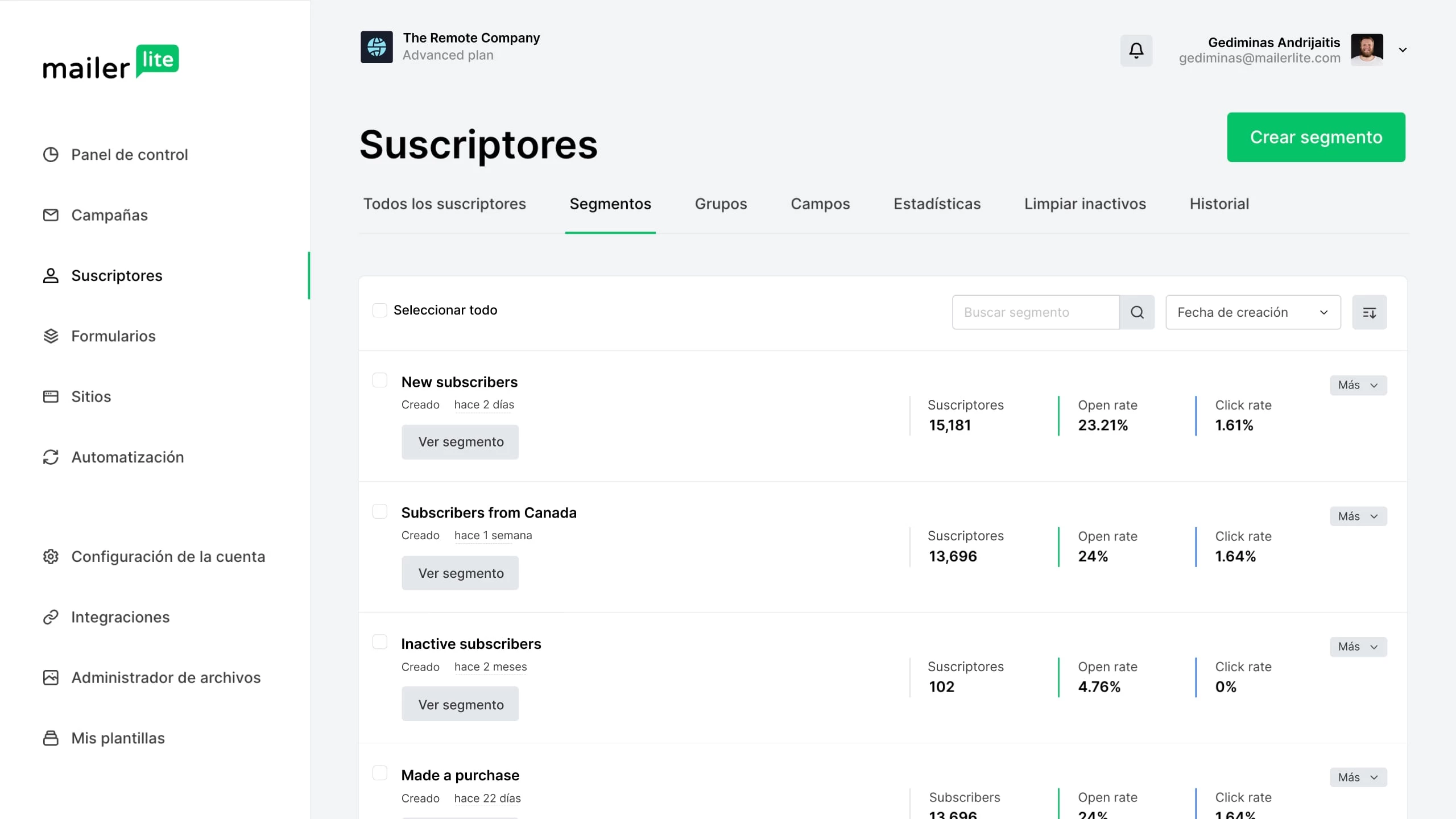This screenshot has height=819, width=1456.
Task: Focus the Buscar segmento search field
Action: [1035, 312]
